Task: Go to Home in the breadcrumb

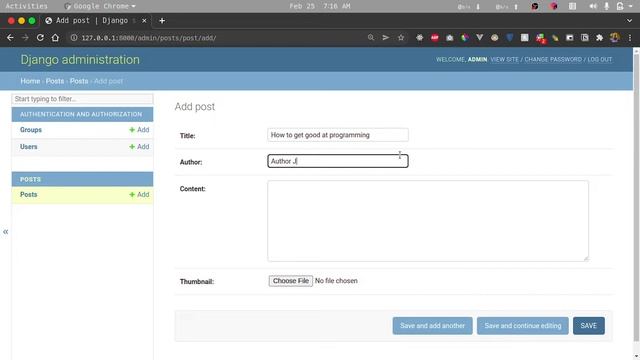Action: click(x=30, y=81)
